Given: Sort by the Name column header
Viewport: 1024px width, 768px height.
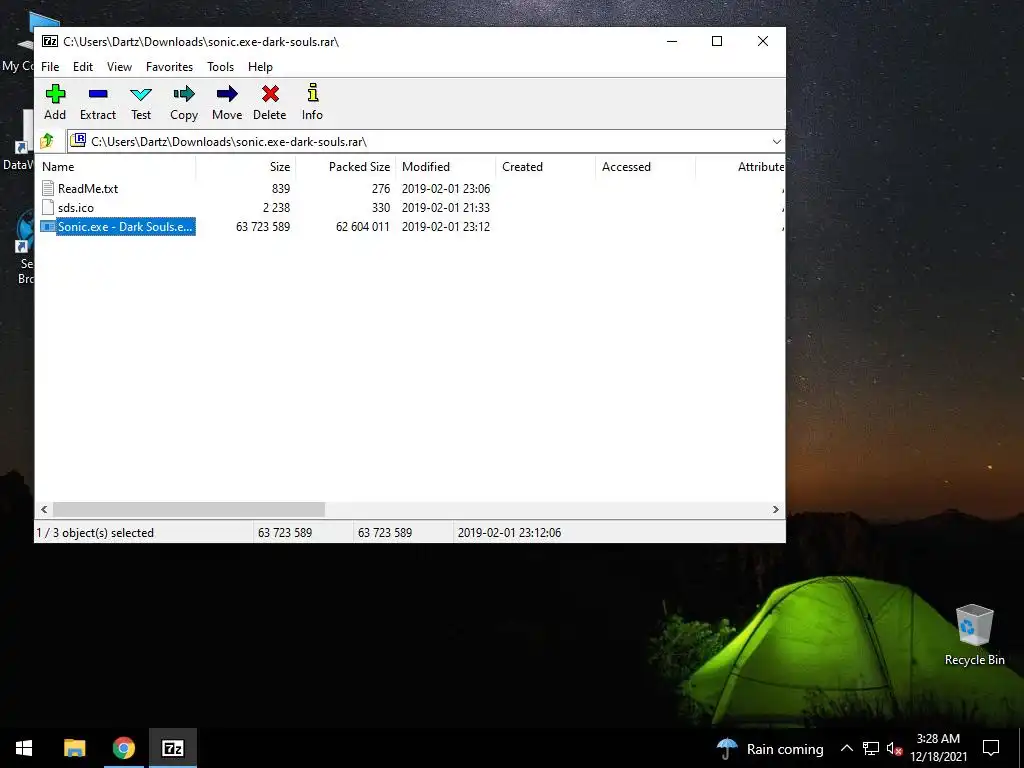Looking at the screenshot, I should point(116,167).
